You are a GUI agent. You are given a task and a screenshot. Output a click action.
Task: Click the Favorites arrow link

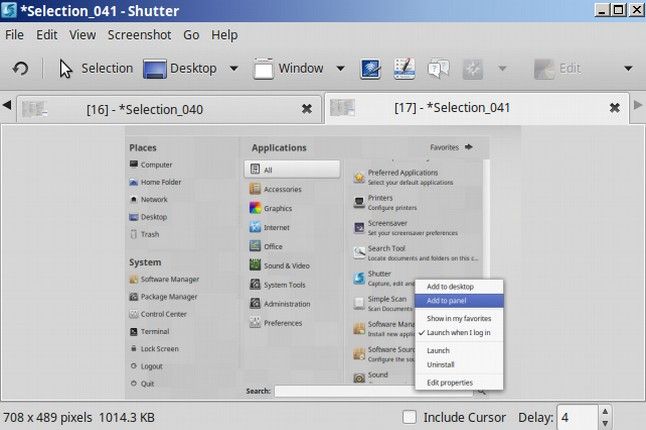coord(451,147)
